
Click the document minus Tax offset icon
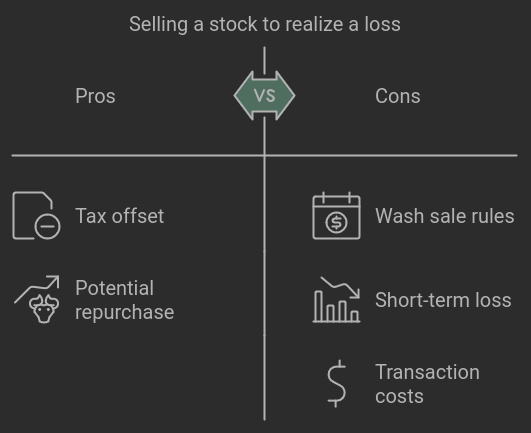[36, 216]
